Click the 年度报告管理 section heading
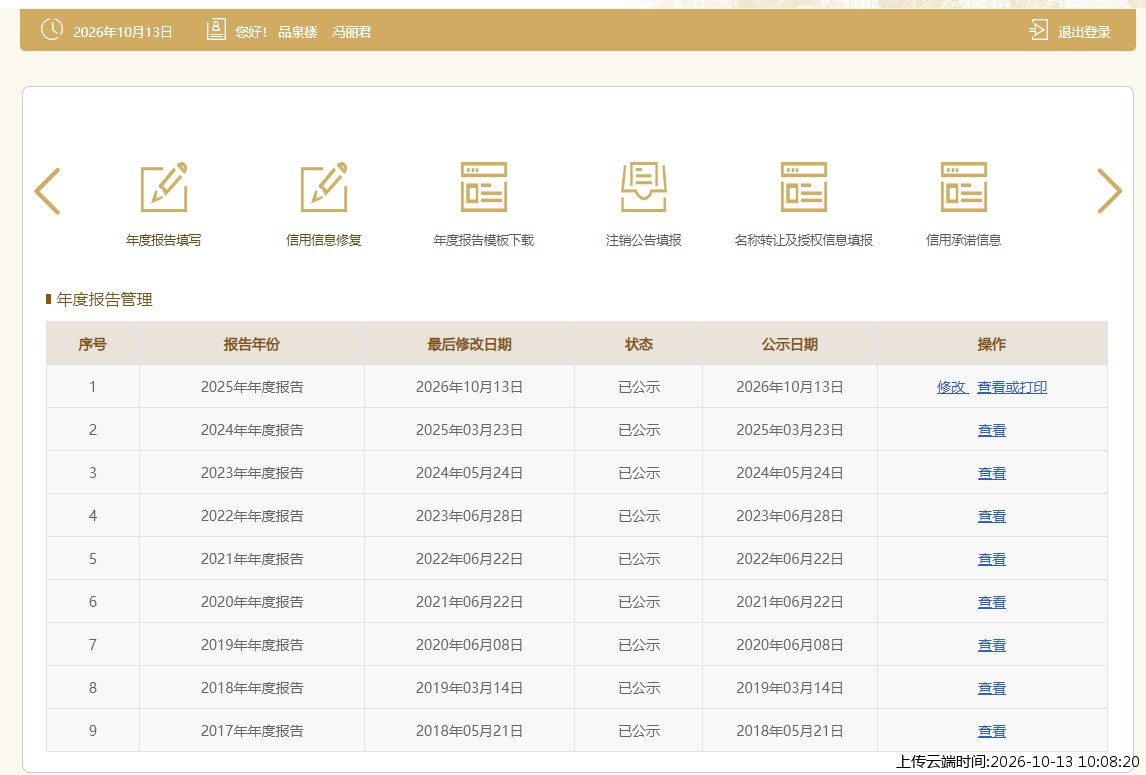The height and width of the screenshot is (775, 1146). pos(105,299)
